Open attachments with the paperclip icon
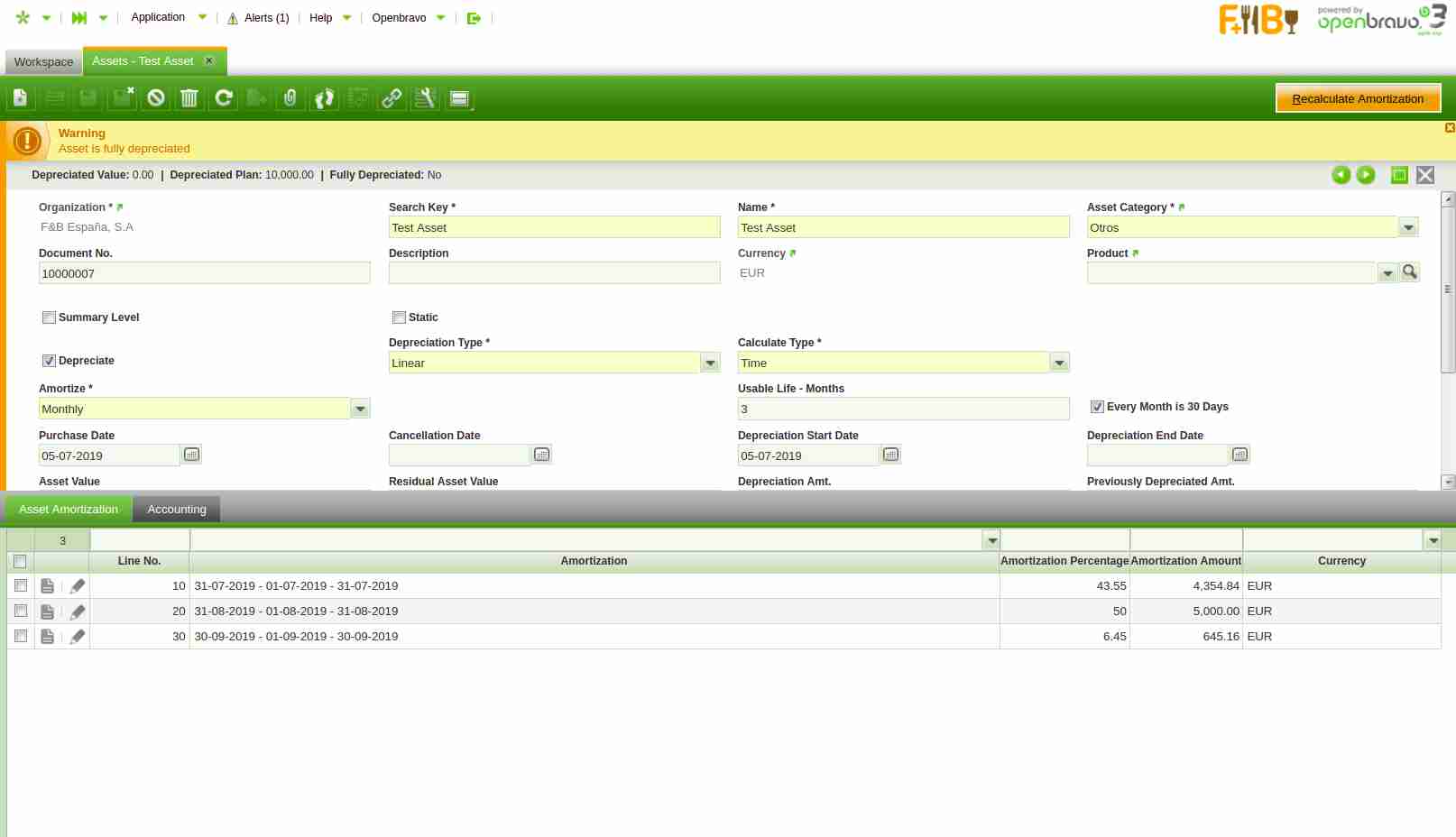The image size is (1456, 837). [x=290, y=98]
